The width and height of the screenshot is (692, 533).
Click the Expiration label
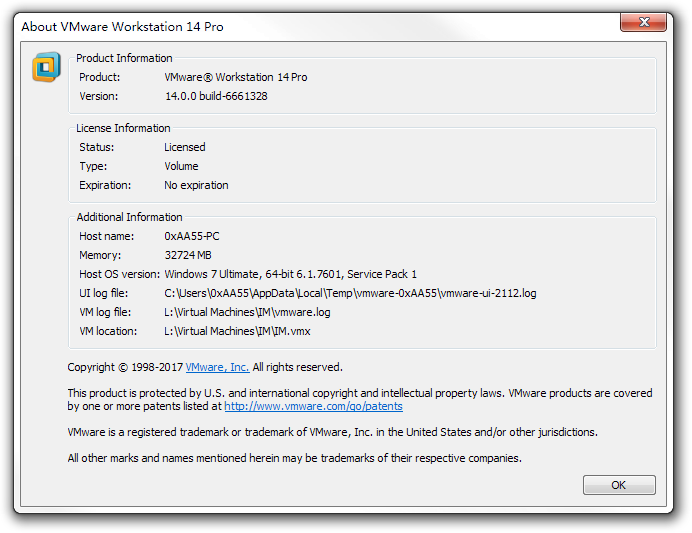tap(105, 185)
